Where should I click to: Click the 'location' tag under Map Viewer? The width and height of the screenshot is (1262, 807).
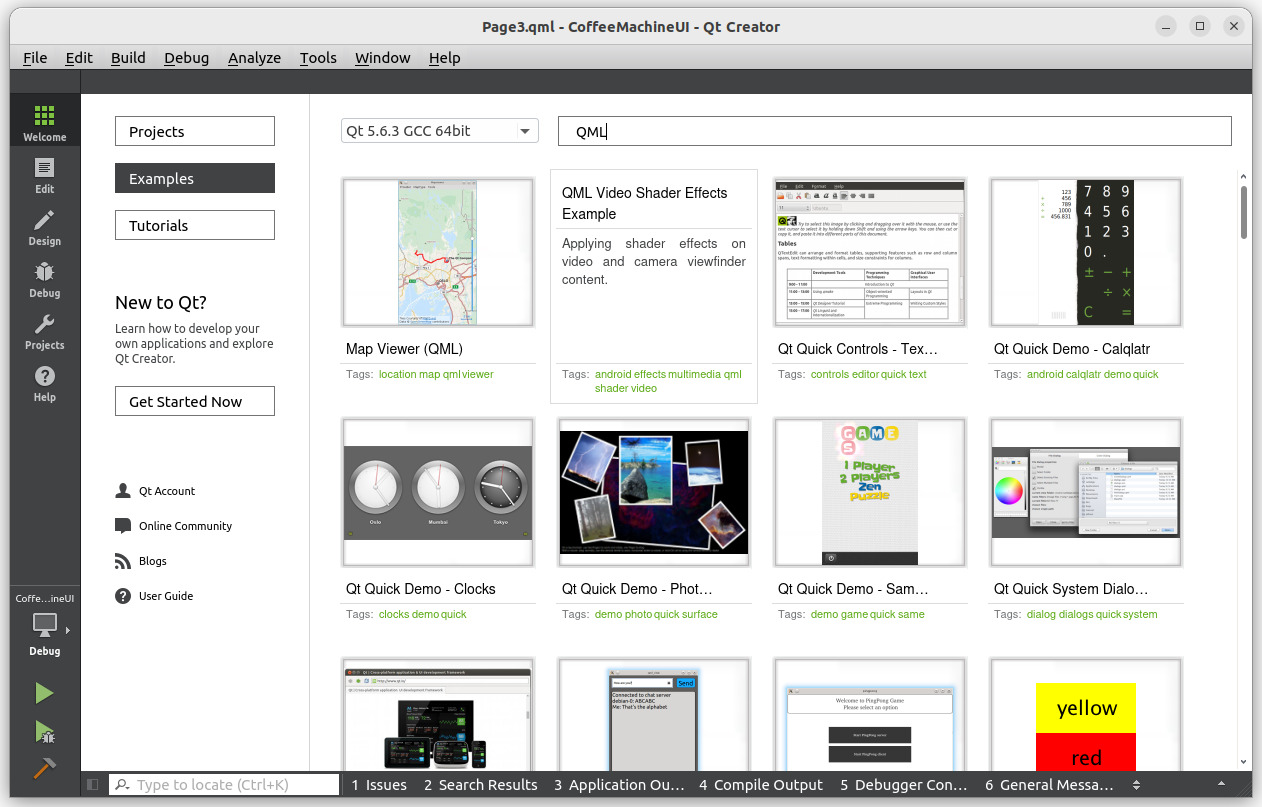point(397,374)
